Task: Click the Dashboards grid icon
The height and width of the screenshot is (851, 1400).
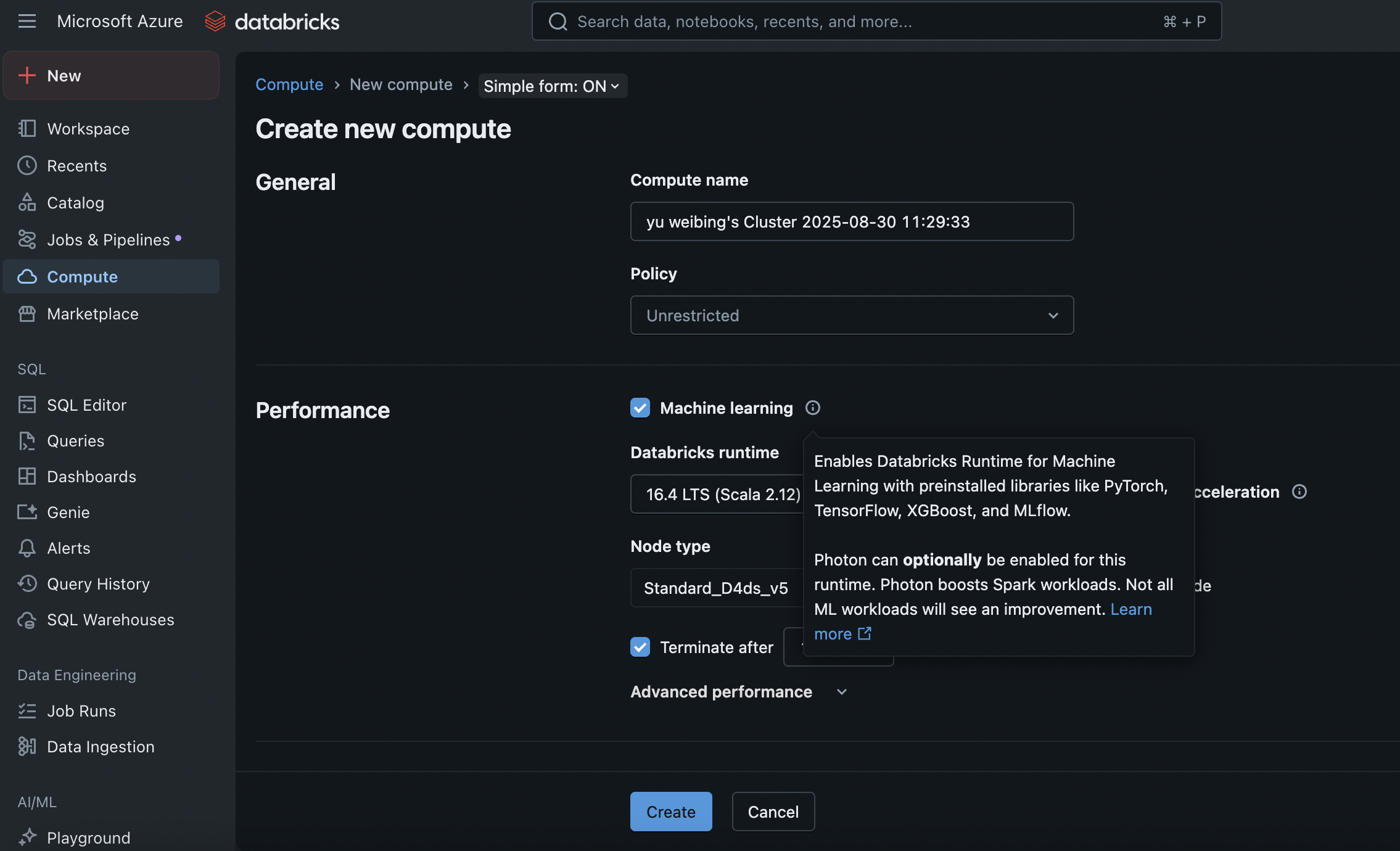Action: pos(27,476)
